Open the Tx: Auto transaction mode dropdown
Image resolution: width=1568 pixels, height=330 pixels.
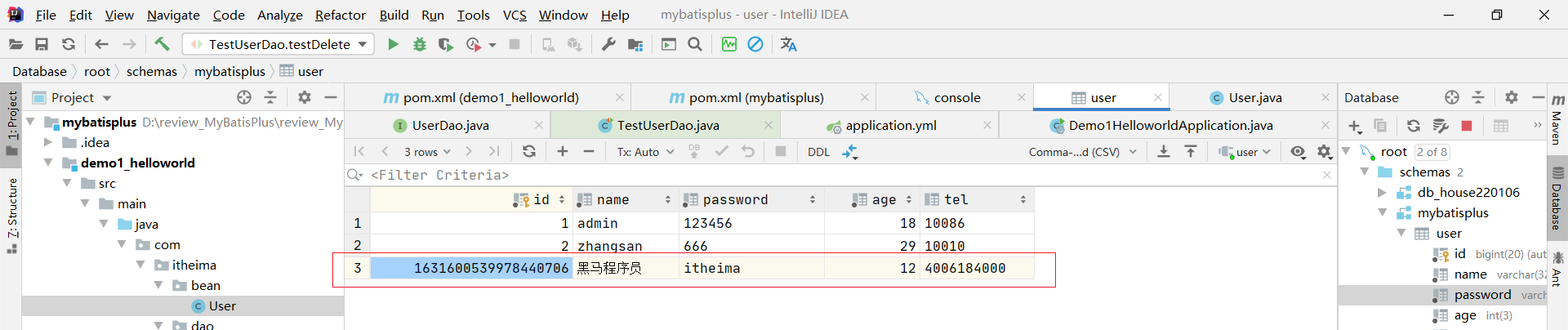click(x=645, y=152)
